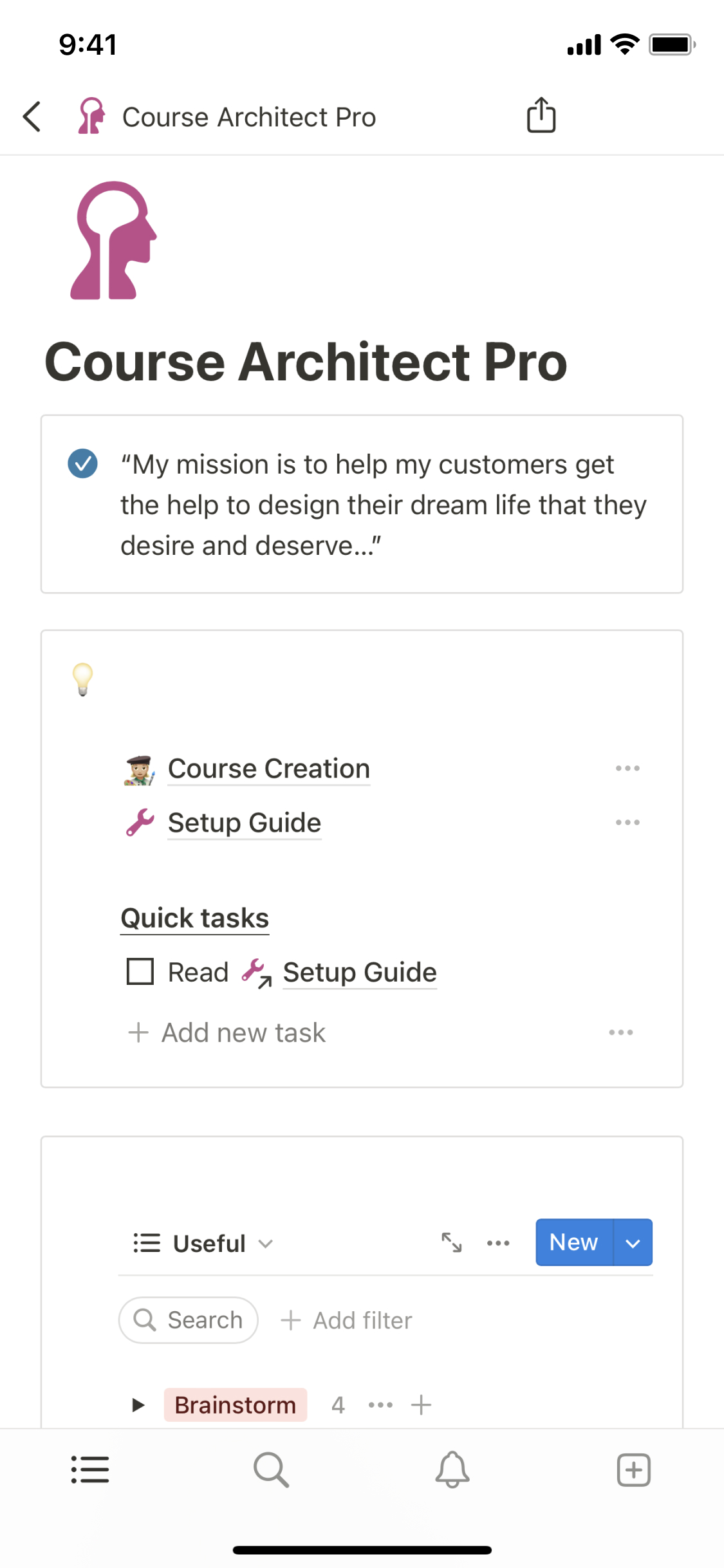Tap the blue checkmark callout icon

click(x=83, y=463)
